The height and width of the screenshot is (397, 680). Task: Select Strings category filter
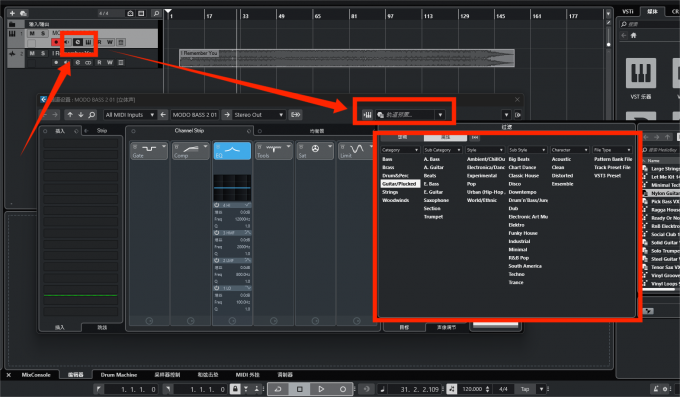click(390, 192)
